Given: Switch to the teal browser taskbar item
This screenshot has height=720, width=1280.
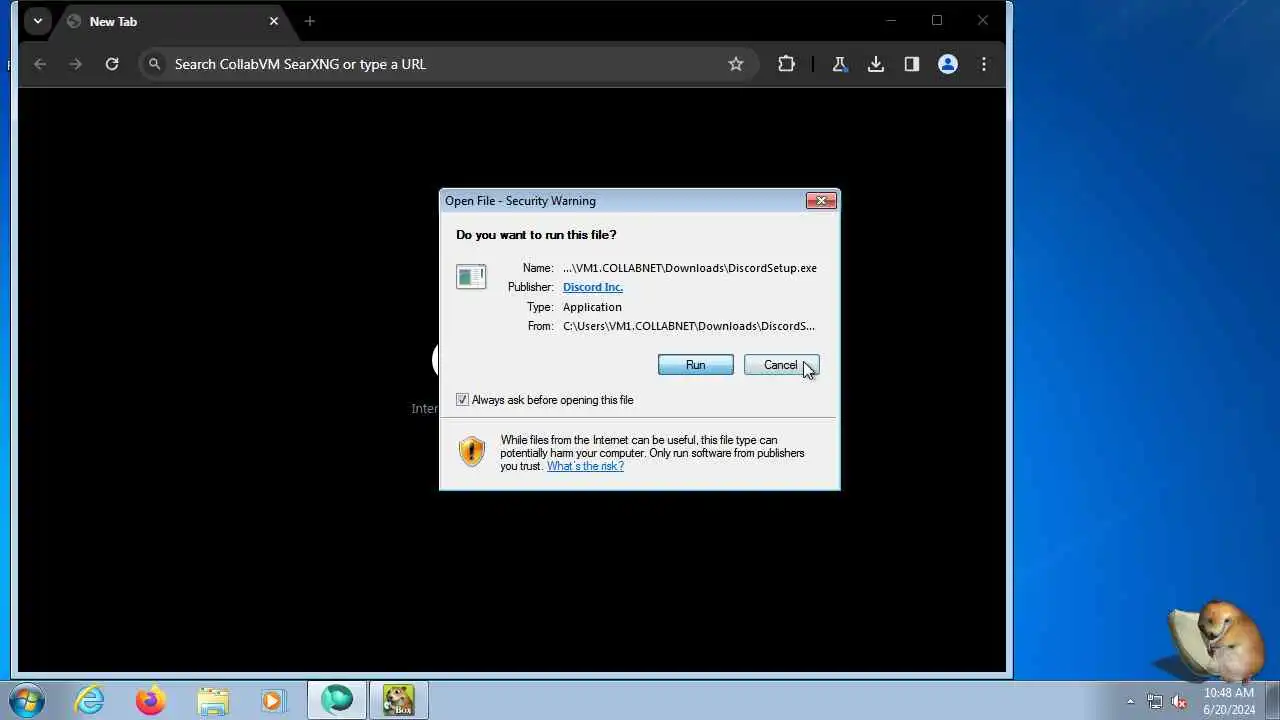Looking at the screenshot, I should [337, 700].
